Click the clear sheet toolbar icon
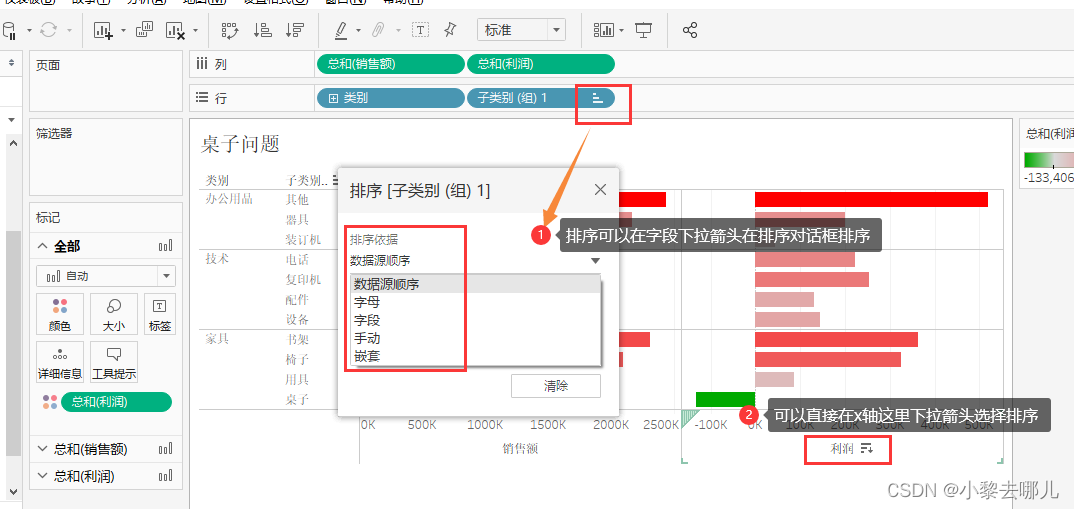 175,30
